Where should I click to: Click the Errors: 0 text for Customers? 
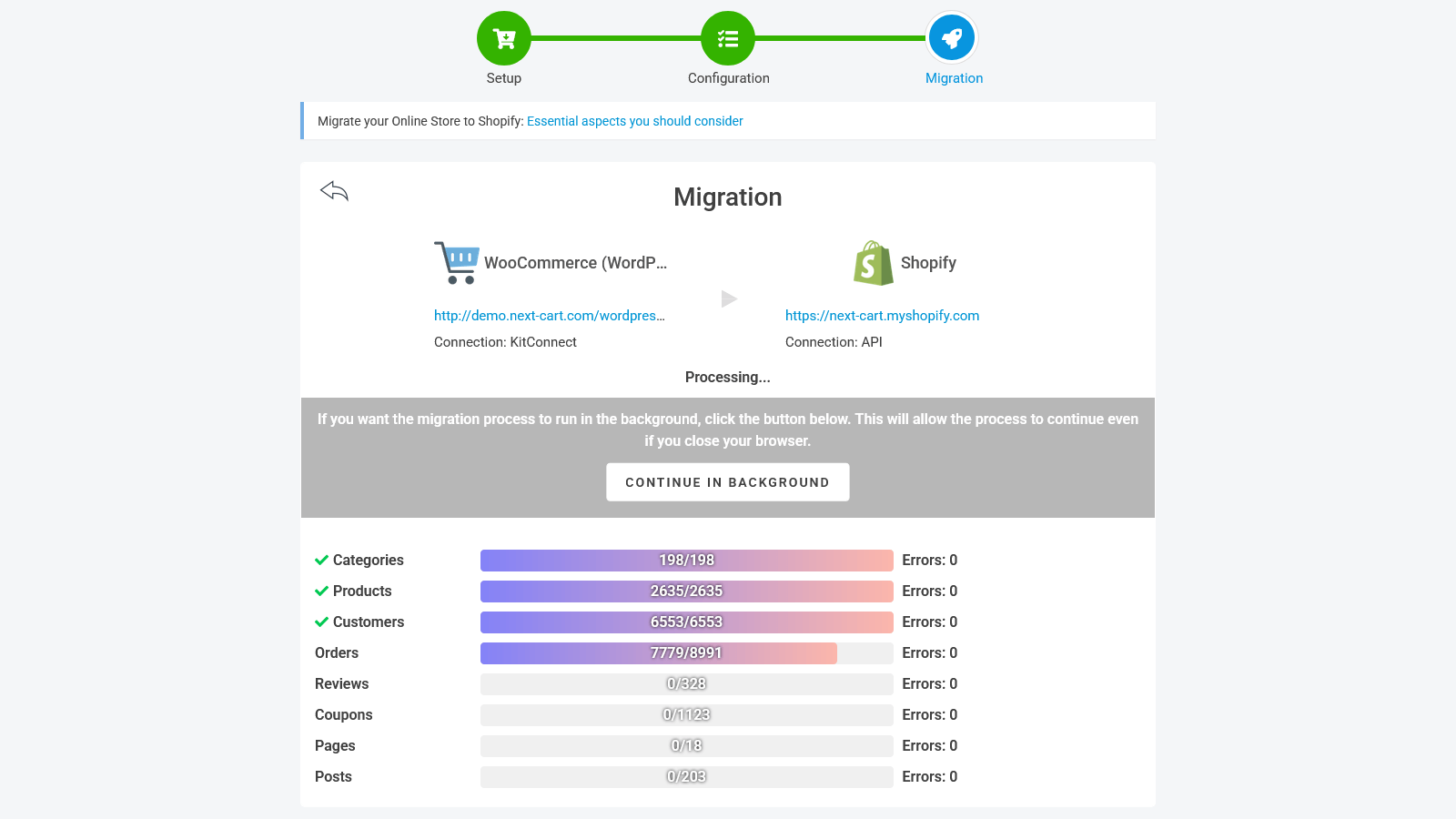[x=930, y=622]
